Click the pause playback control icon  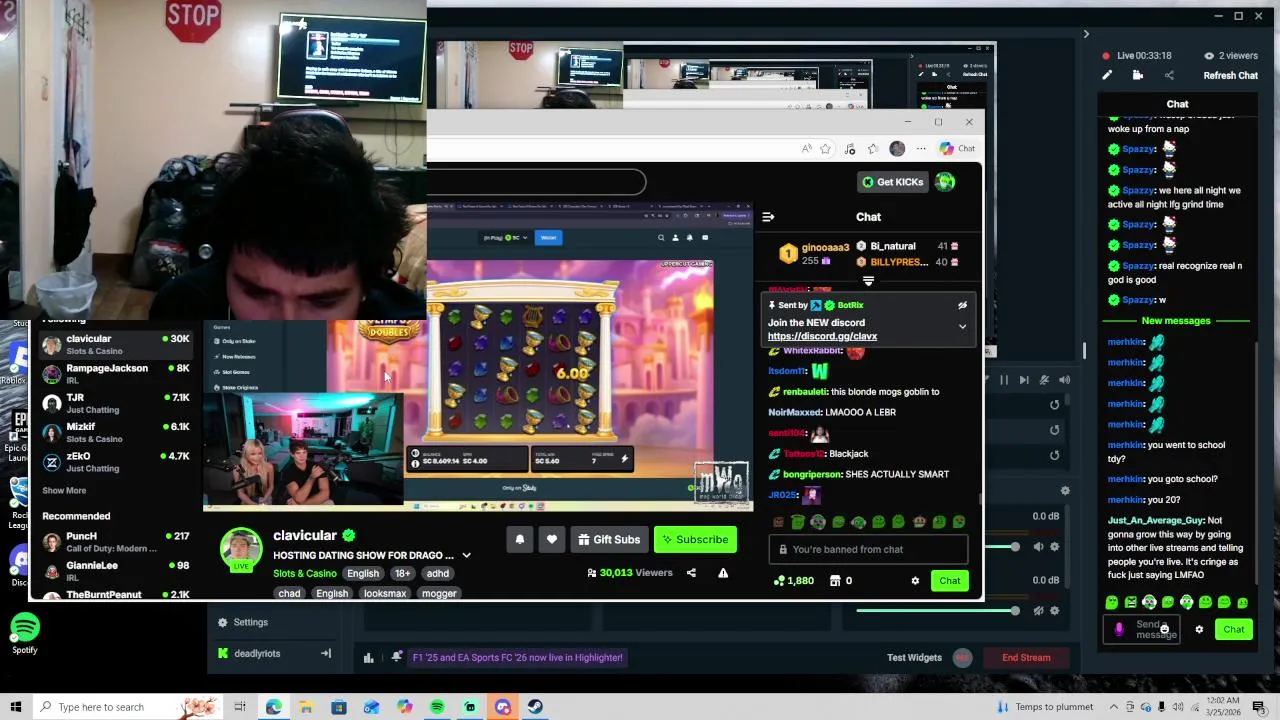[1004, 380]
